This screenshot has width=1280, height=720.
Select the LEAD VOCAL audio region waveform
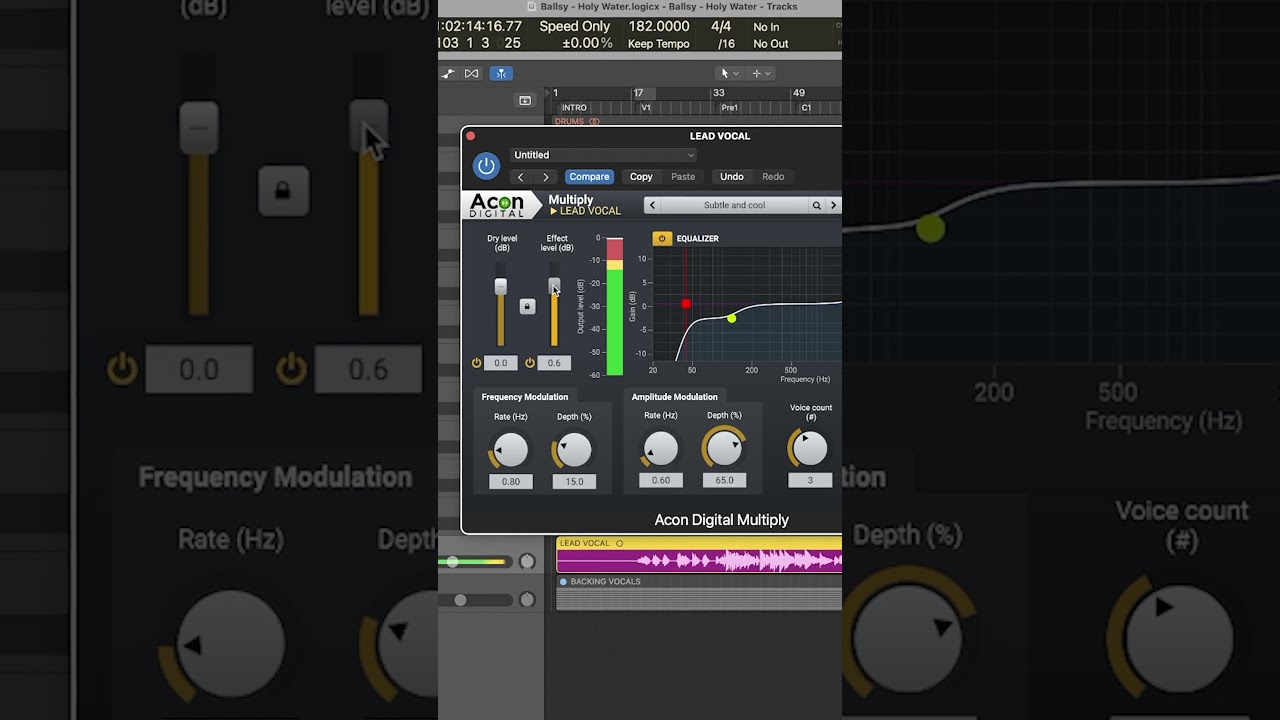point(700,561)
